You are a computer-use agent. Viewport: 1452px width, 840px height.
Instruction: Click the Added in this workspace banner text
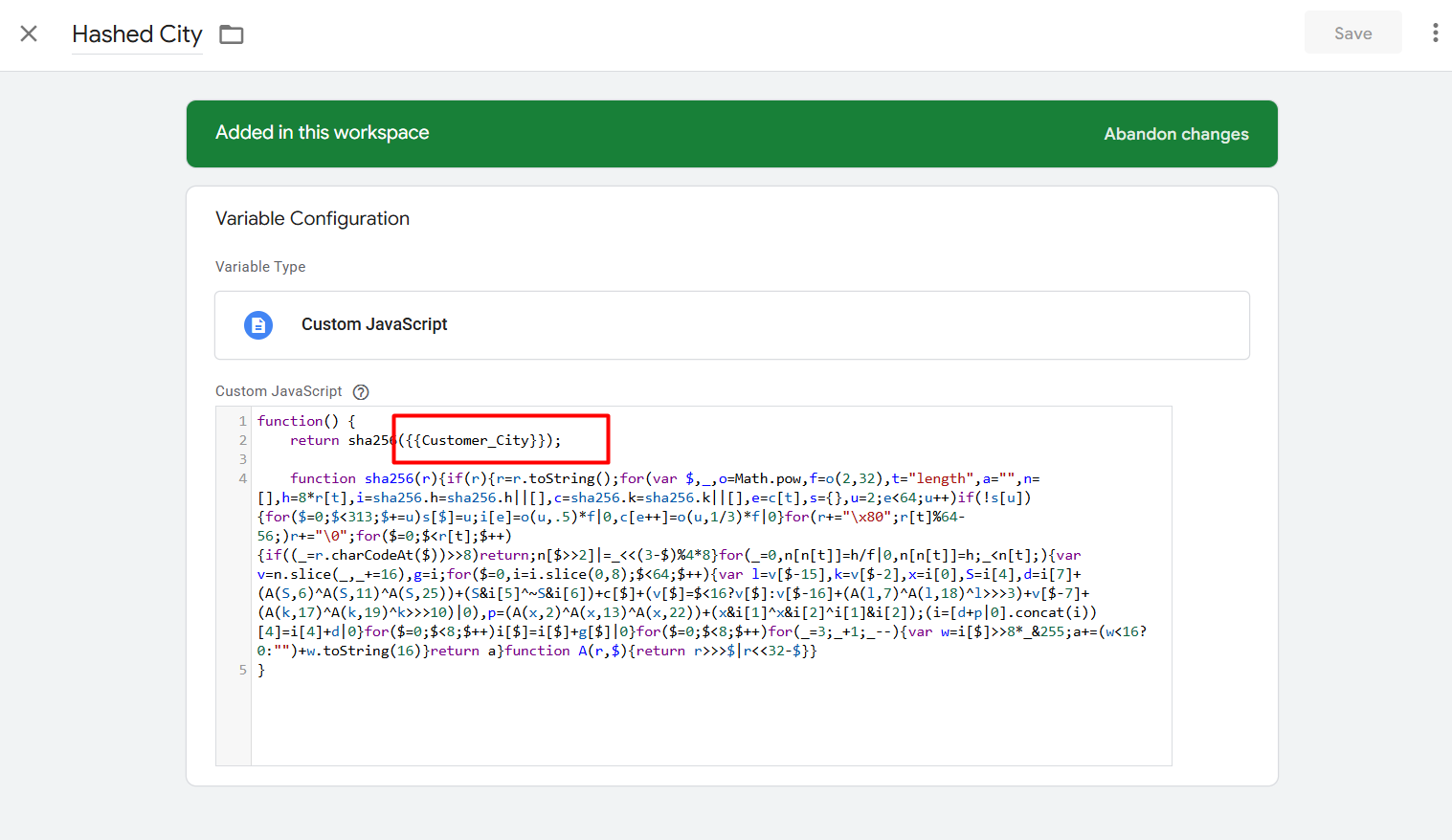click(322, 133)
